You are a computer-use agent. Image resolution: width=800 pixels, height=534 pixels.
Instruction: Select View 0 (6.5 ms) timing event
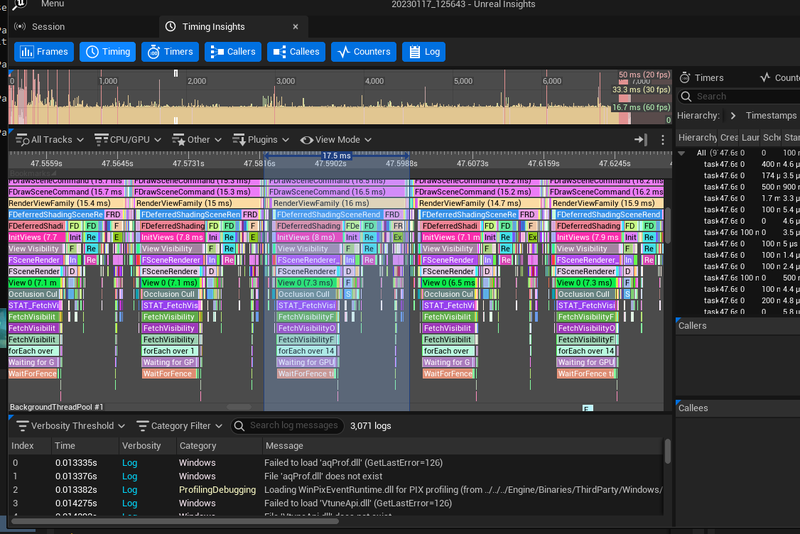449,283
